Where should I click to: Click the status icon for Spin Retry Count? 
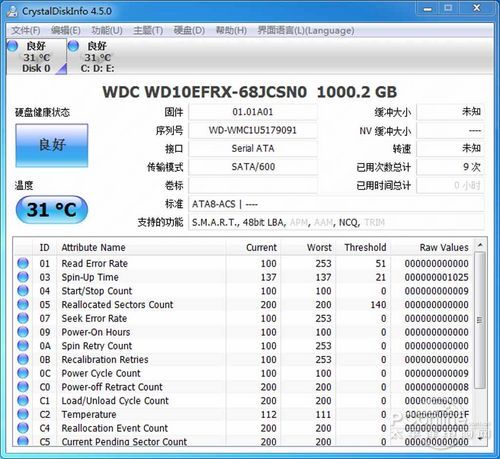point(23,345)
